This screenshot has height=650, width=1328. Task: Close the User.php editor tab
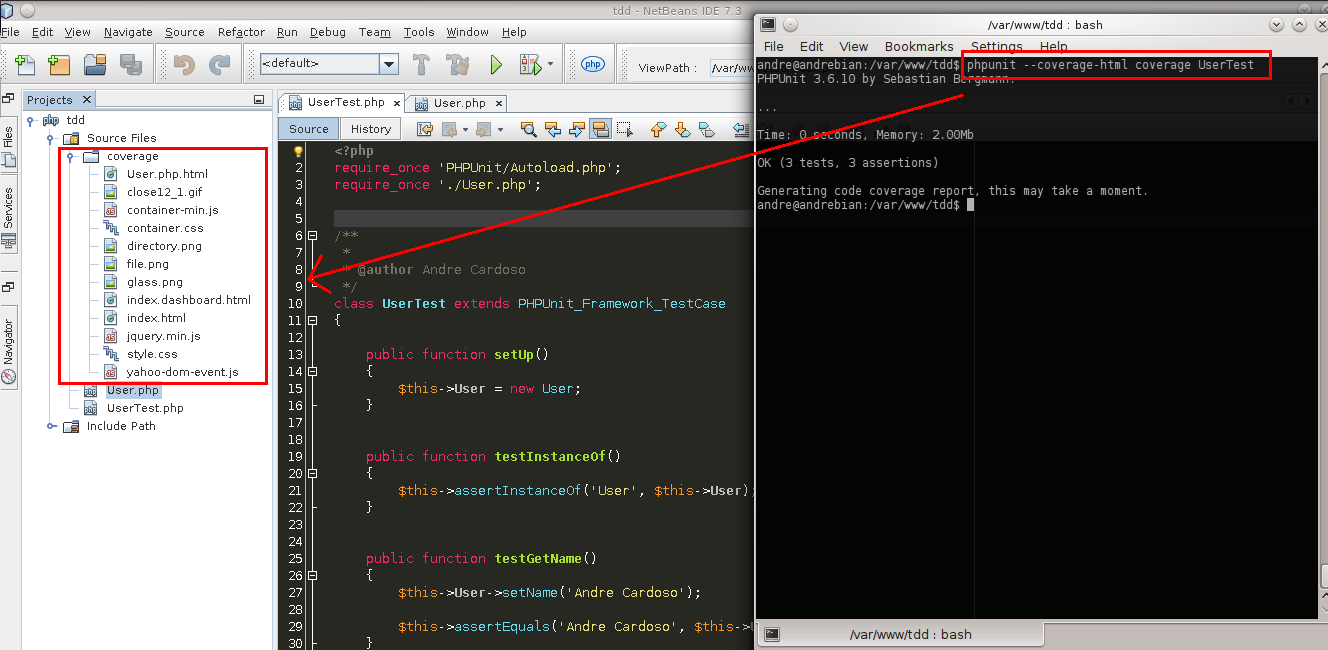point(498,103)
